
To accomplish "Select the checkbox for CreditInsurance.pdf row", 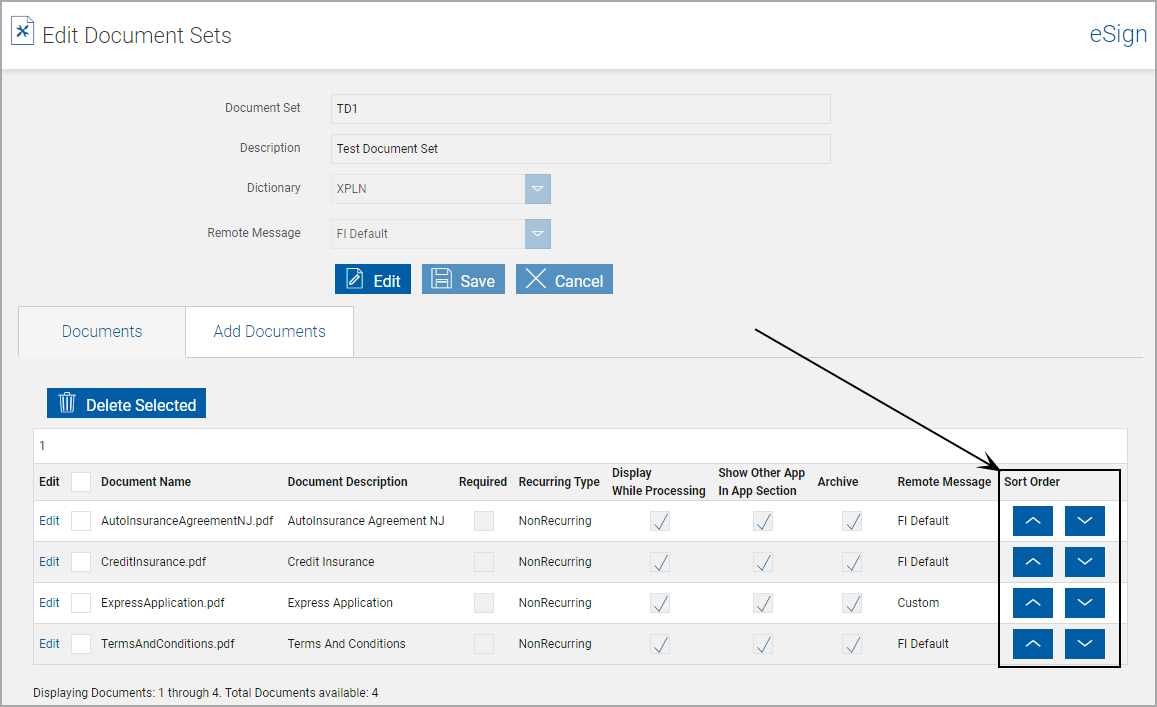I will coord(79,561).
